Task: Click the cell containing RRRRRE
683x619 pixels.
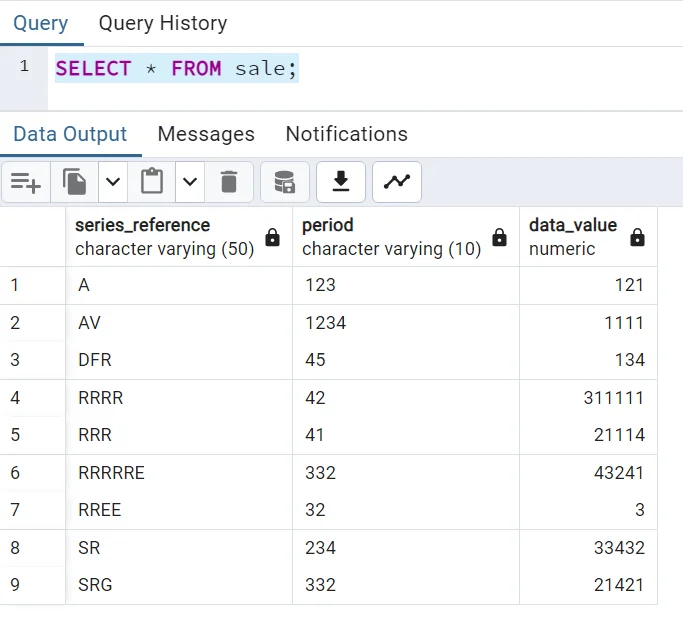Action: pos(111,473)
